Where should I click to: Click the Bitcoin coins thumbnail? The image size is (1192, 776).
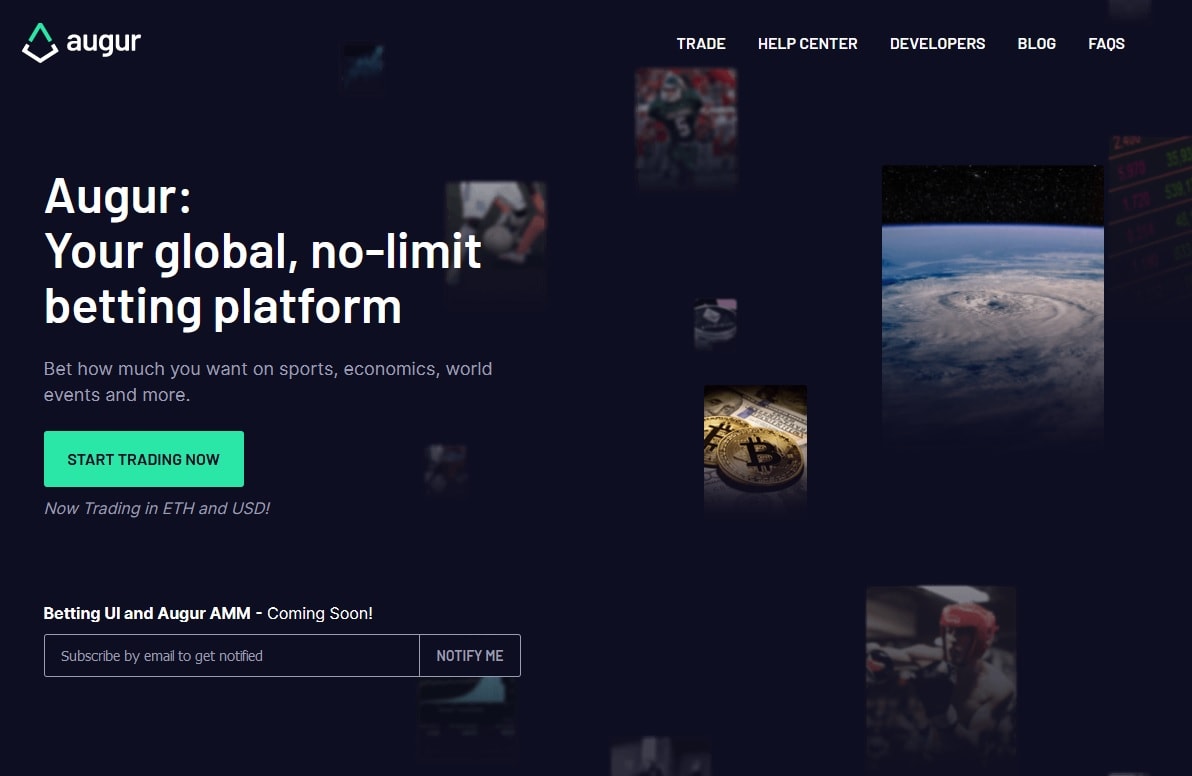point(755,448)
